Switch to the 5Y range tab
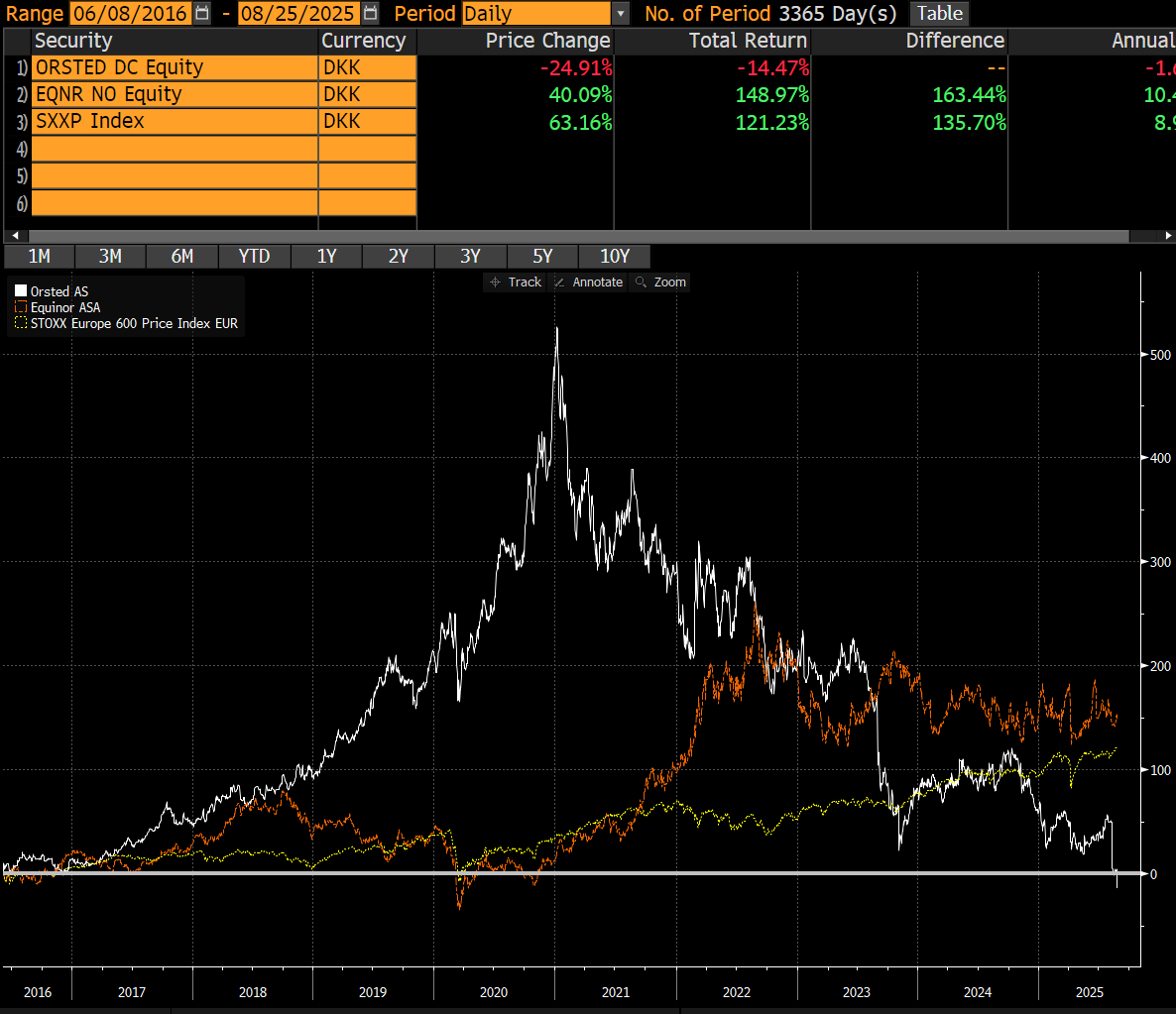Screen dimensions: 1176x1014 click(543, 257)
